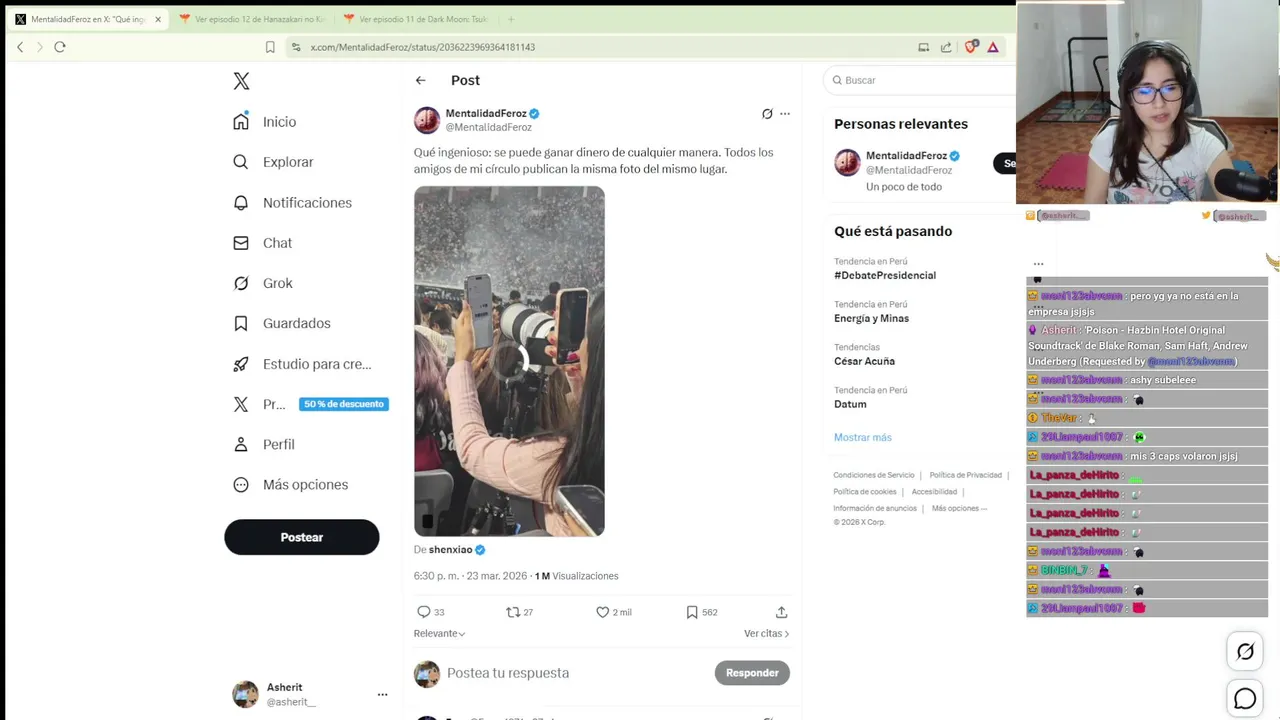Open Grok icon in sidebar
This screenshot has width=1280, height=720.
(241, 283)
